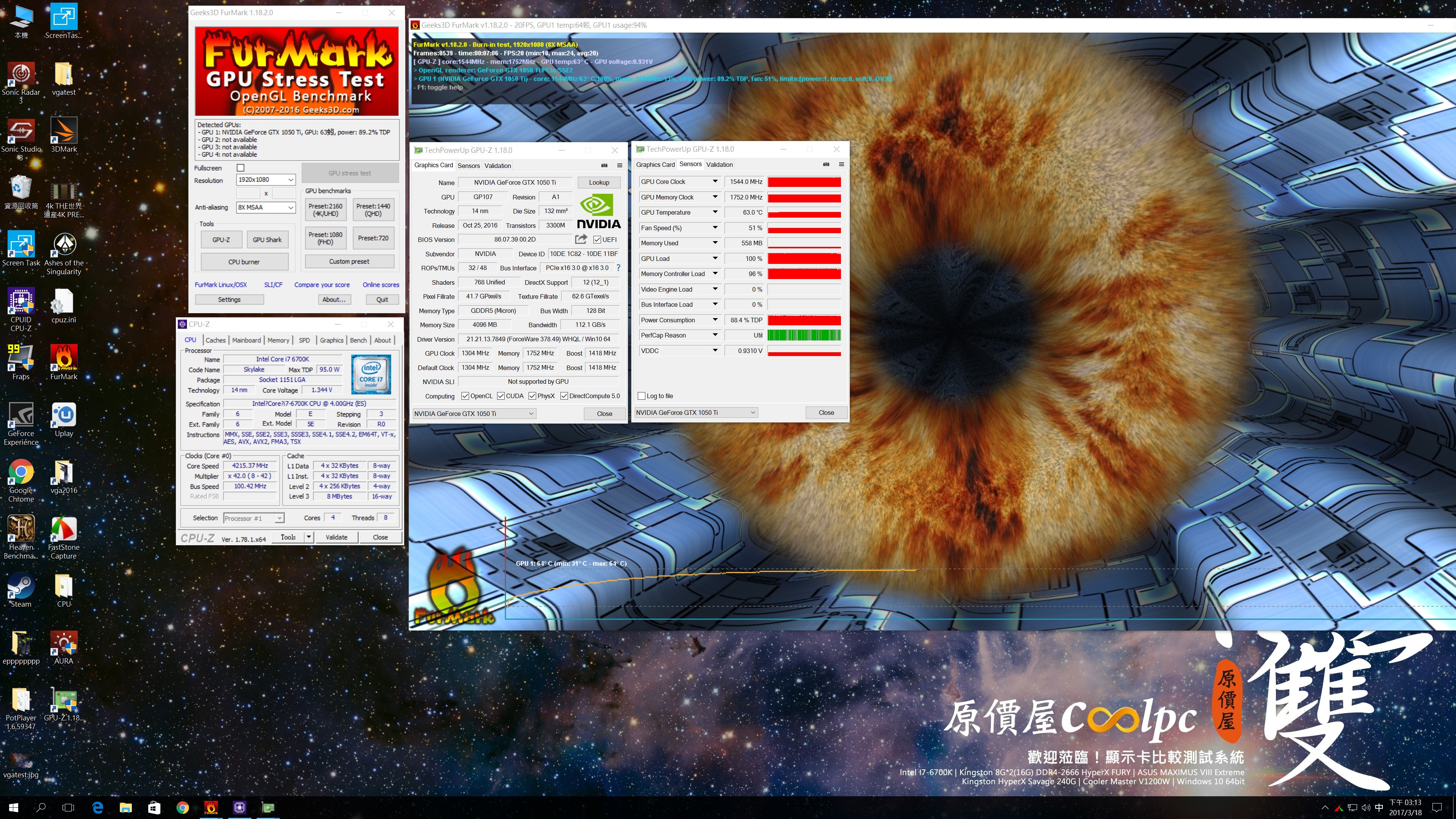Click the GPU-Z tool button in FurMark
The height and width of the screenshot is (819, 1456).
[221, 240]
